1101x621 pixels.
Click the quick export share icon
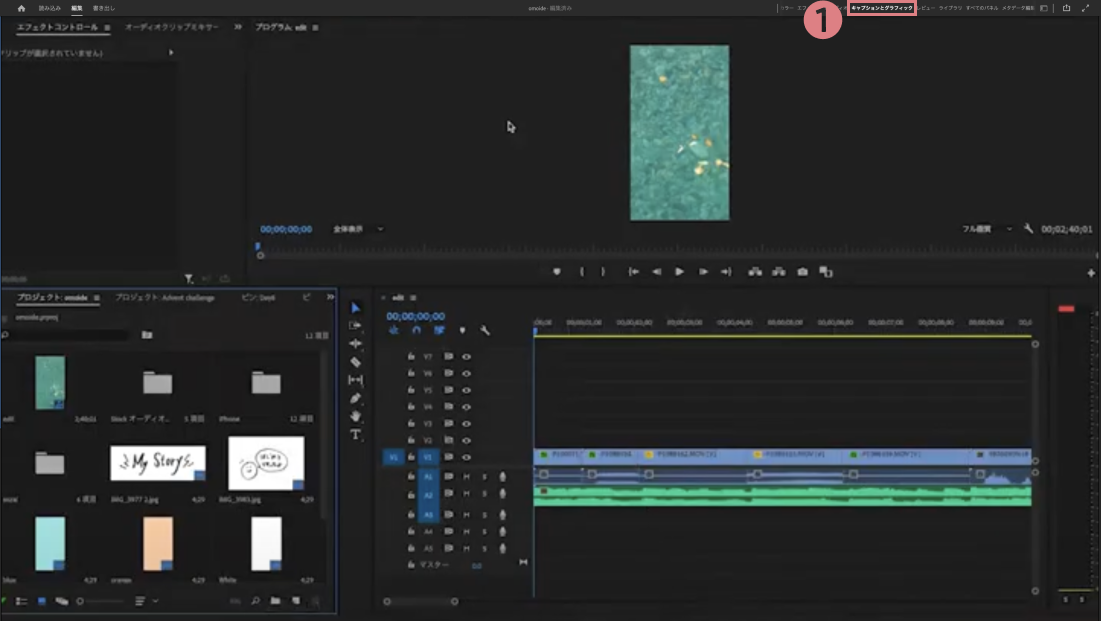coord(1066,8)
